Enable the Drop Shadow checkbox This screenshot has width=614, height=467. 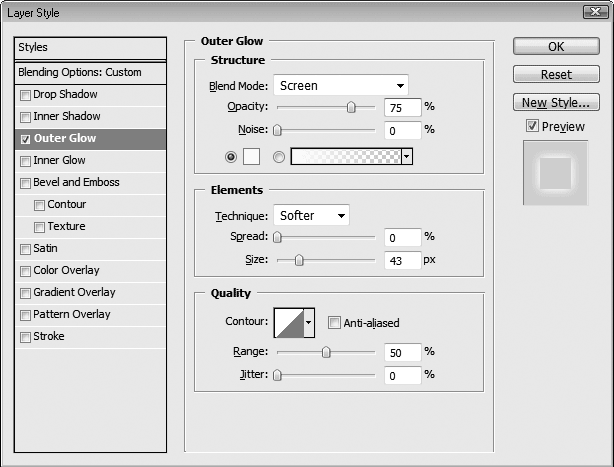coord(25,95)
